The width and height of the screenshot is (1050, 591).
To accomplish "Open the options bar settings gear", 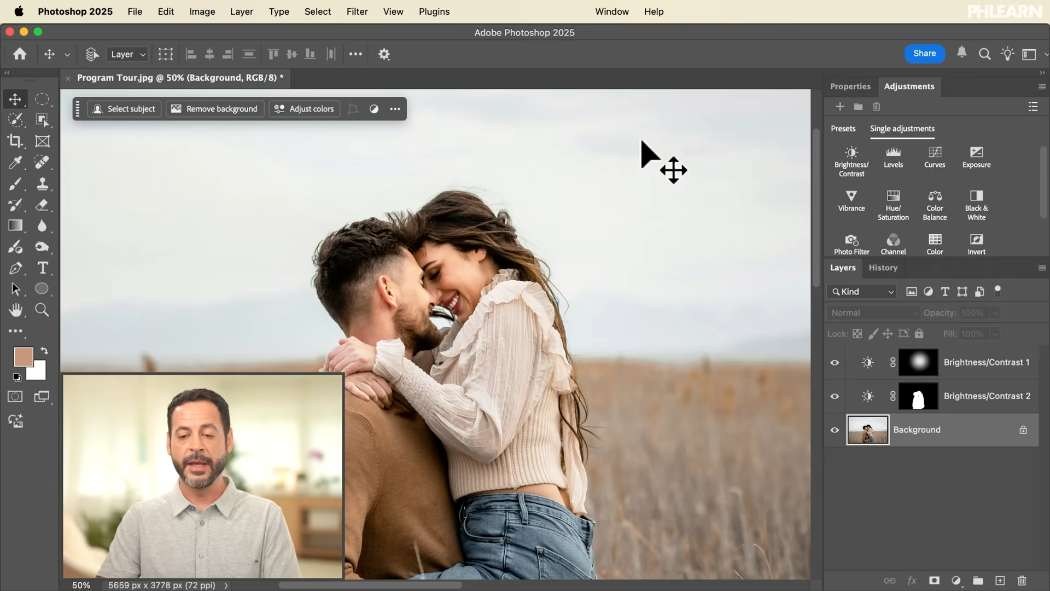I will (384, 54).
